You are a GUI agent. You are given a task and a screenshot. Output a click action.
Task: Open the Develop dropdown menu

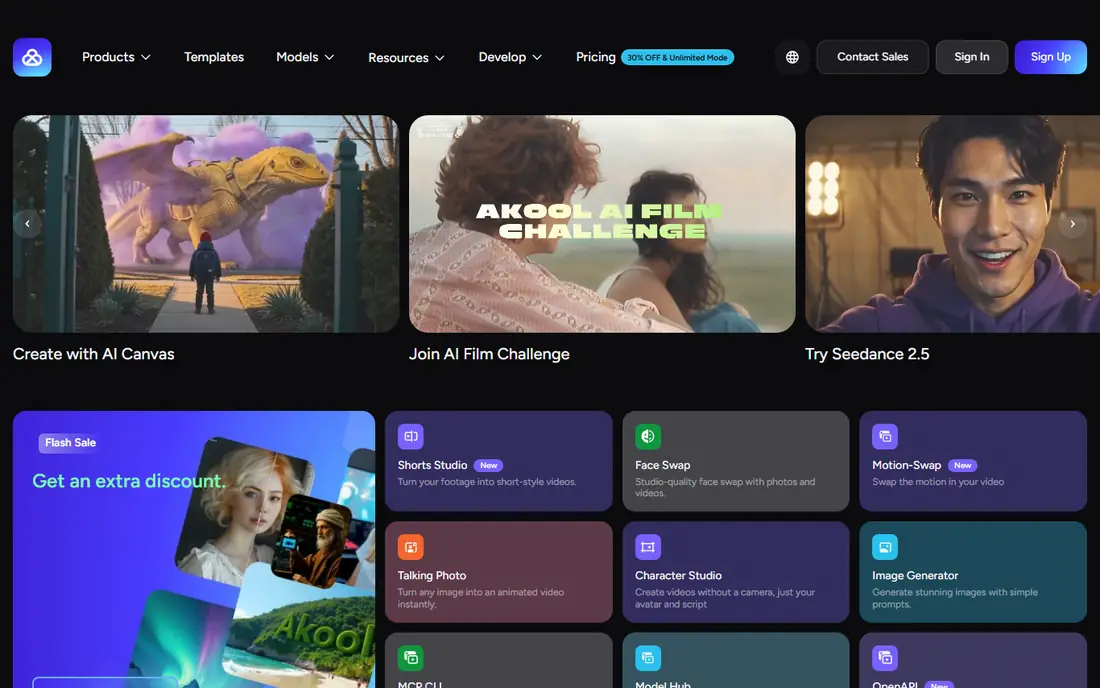[510, 57]
